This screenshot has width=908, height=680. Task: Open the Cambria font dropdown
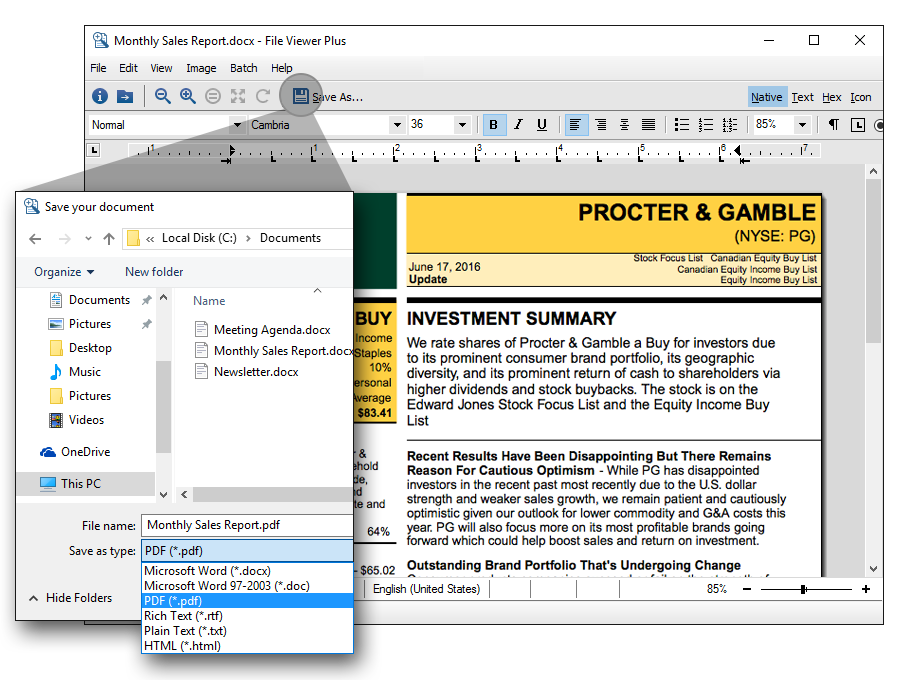[397, 125]
